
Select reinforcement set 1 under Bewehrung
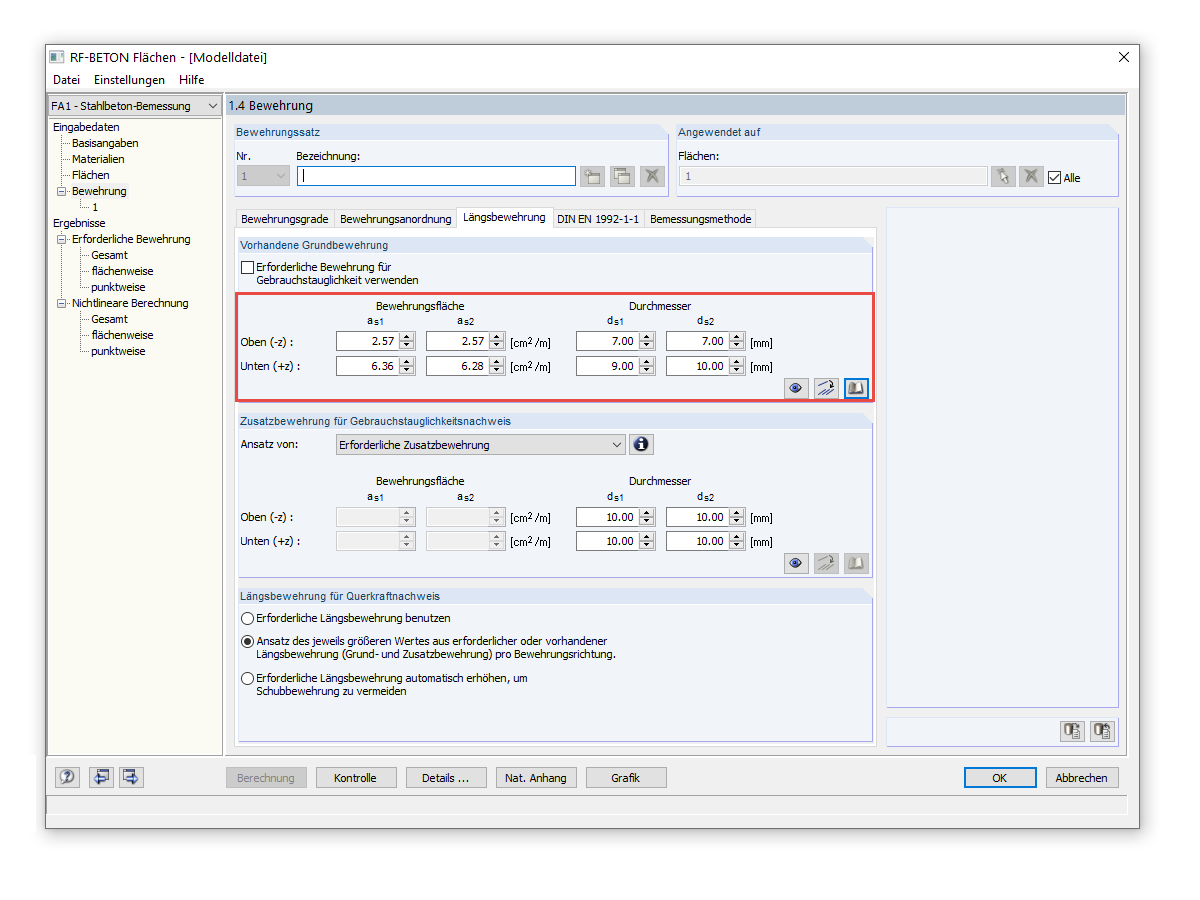[x=95, y=207]
